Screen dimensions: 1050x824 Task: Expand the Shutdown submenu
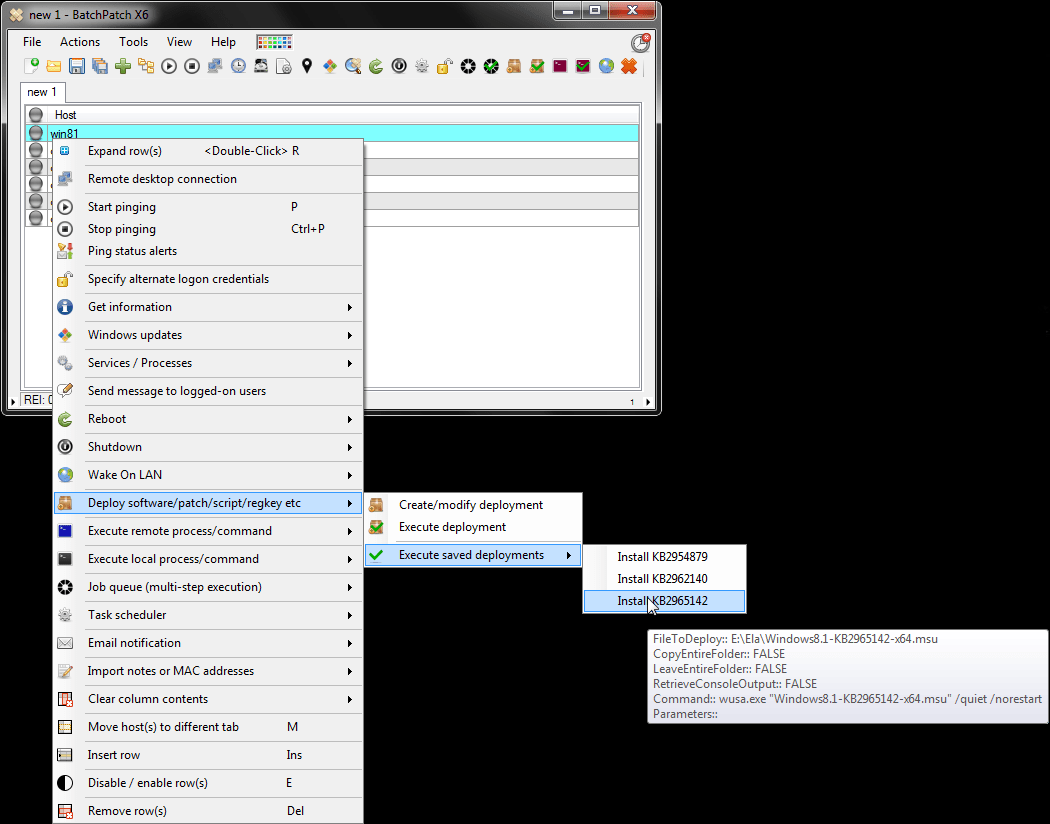point(208,446)
